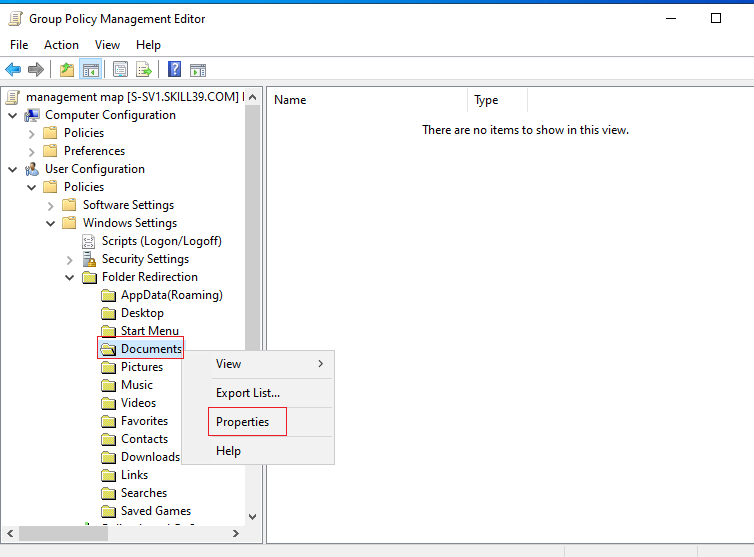
Task: Click the Forward arrow toolbar icon
Action: (36, 70)
